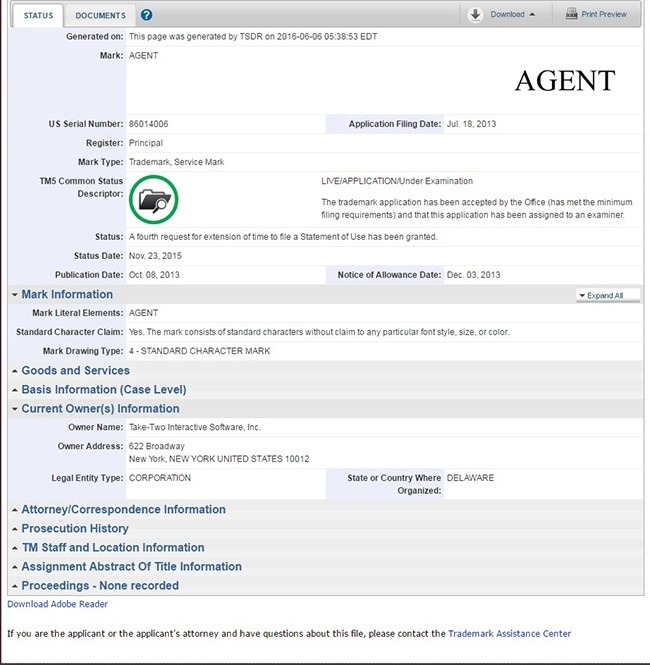Open the Trademark Assistance Center link
Viewport: 650px width, 665px height.
click(509, 634)
